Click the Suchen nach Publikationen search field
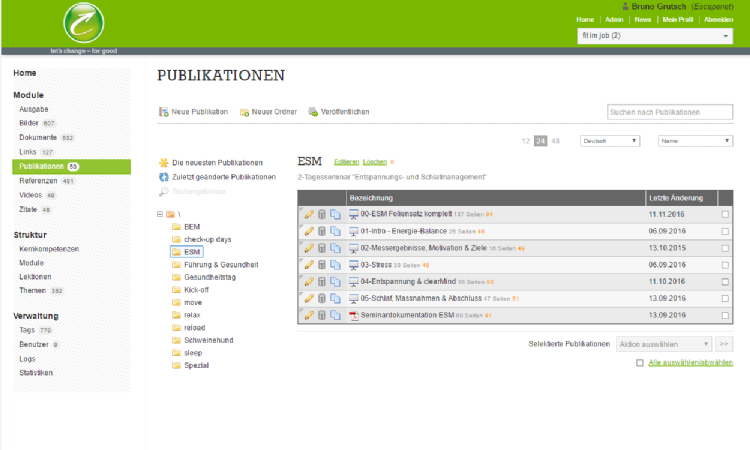This screenshot has height=450, width=750. pos(669,112)
